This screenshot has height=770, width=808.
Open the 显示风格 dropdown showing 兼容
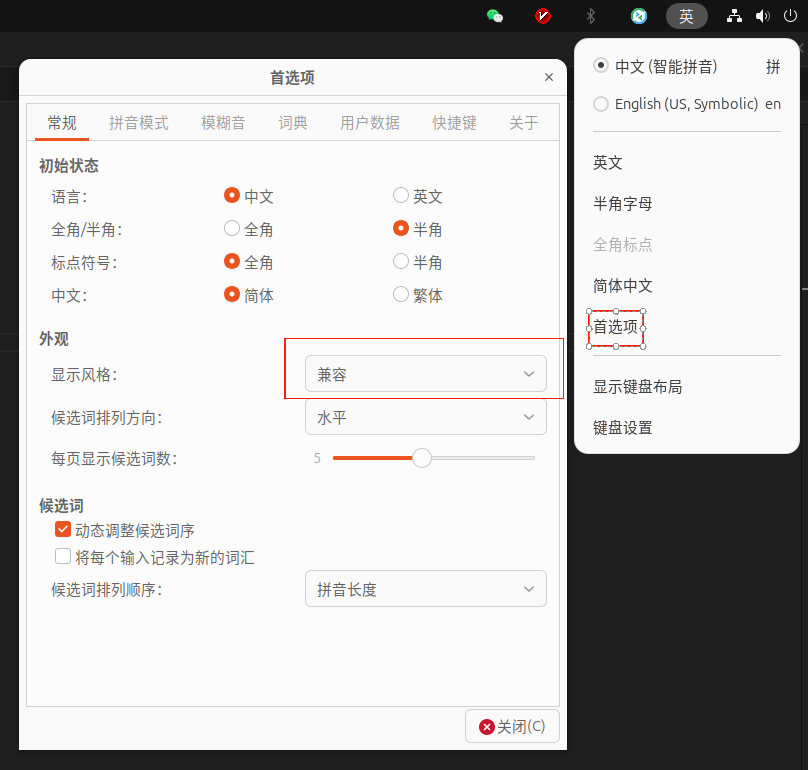[425, 374]
